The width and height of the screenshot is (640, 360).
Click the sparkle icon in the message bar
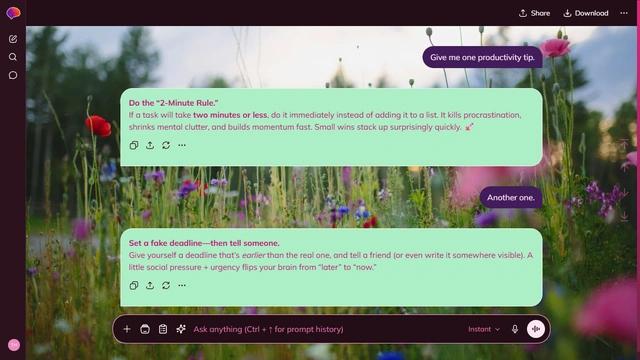pyautogui.click(x=181, y=329)
